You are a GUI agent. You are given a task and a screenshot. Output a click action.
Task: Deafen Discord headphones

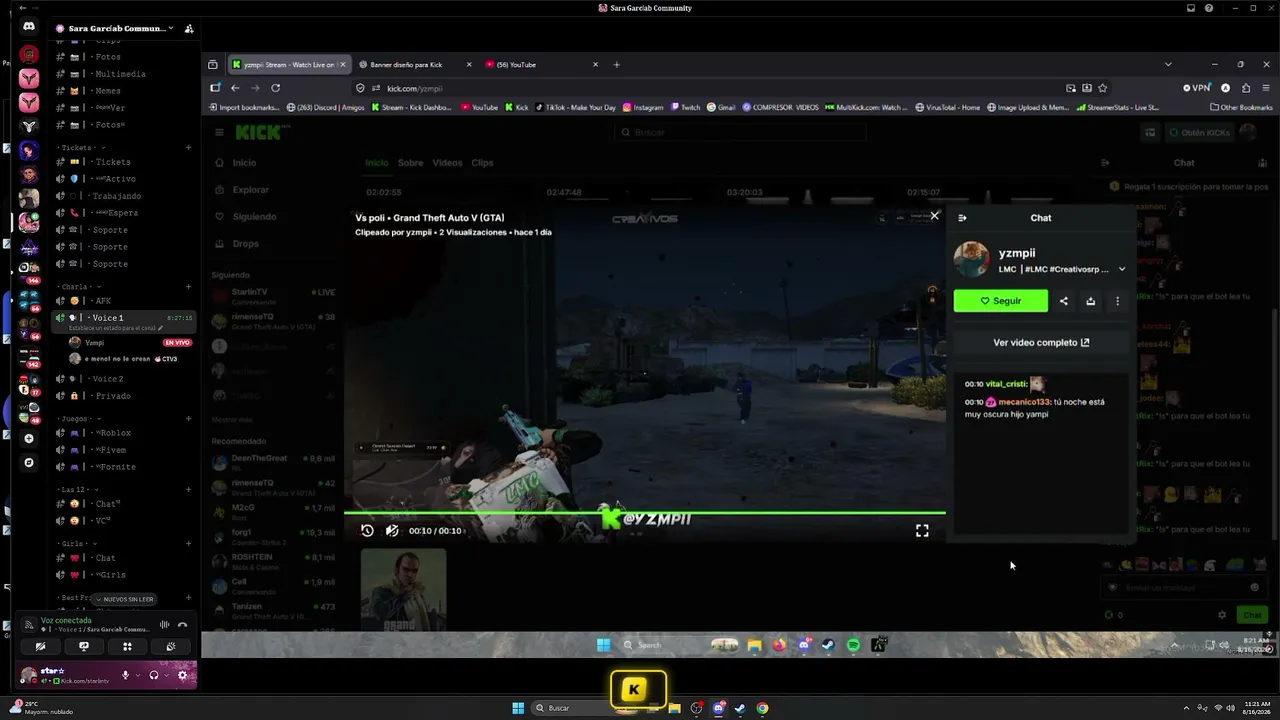pos(153,675)
